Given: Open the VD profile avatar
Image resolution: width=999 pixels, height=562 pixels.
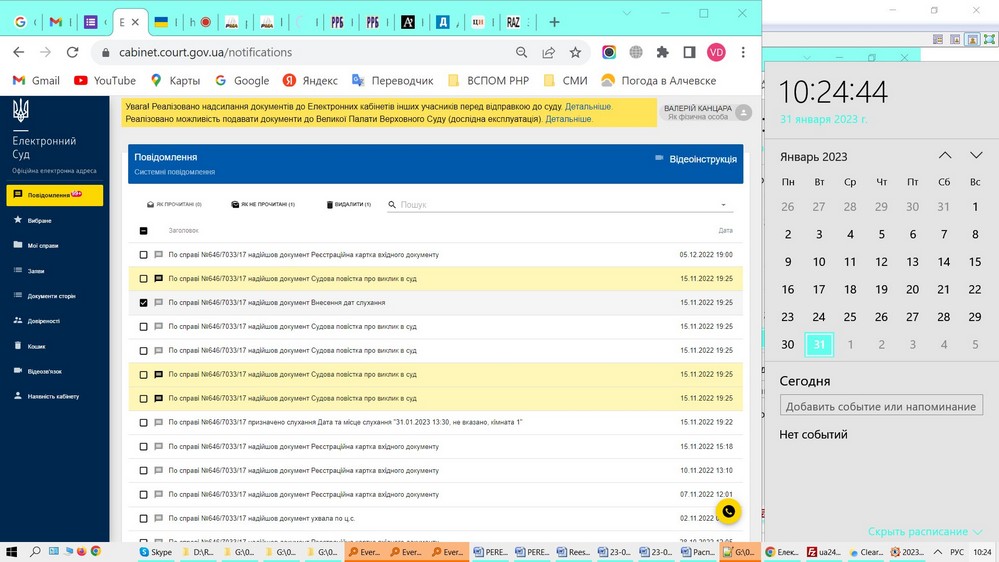Looking at the screenshot, I should pyautogui.click(x=716, y=52).
